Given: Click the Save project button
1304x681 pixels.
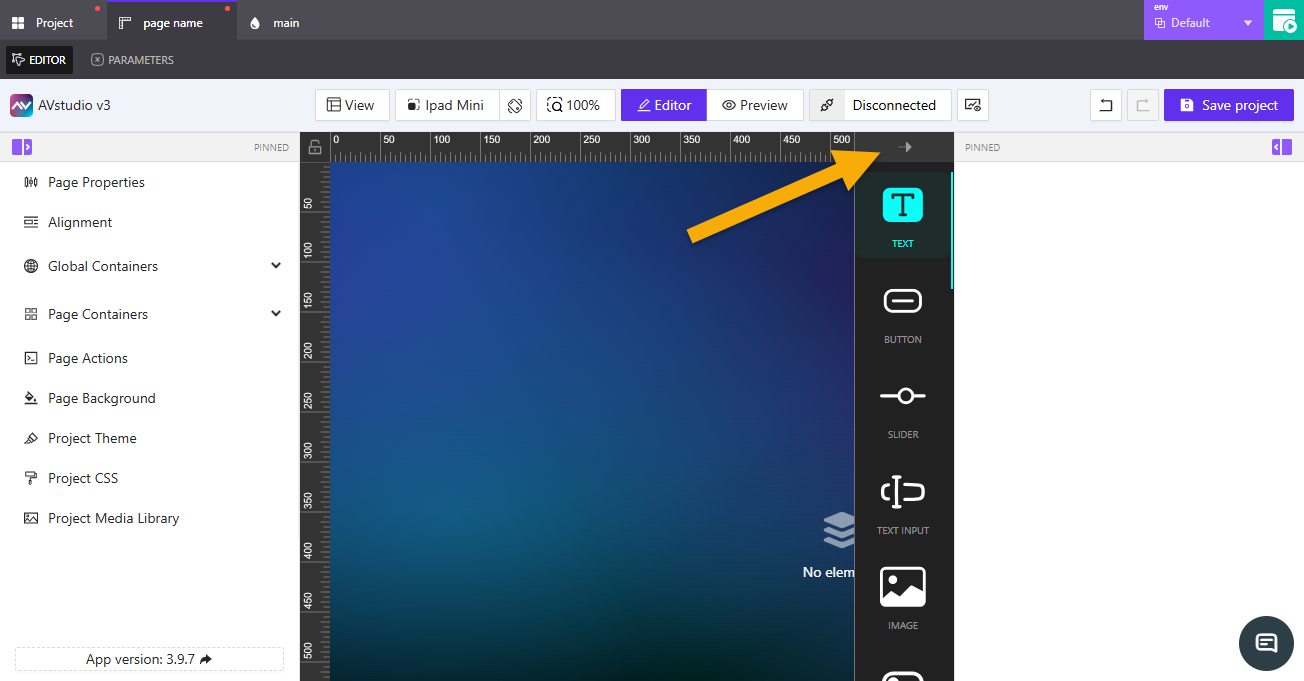Looking at the screenshot, I should tap(1228, 105).
